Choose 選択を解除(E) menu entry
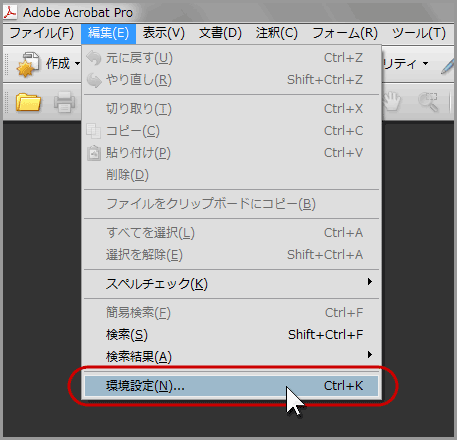This screenshot has width=457, height=440. tap(232, 255)
